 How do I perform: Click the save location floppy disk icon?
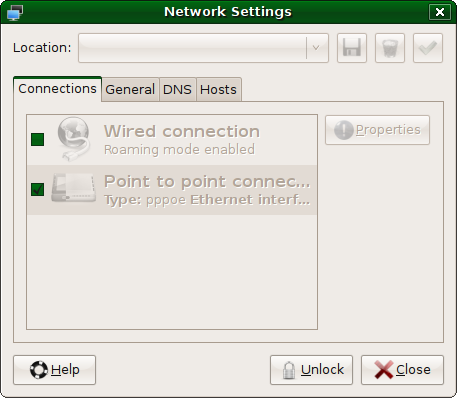352,48
